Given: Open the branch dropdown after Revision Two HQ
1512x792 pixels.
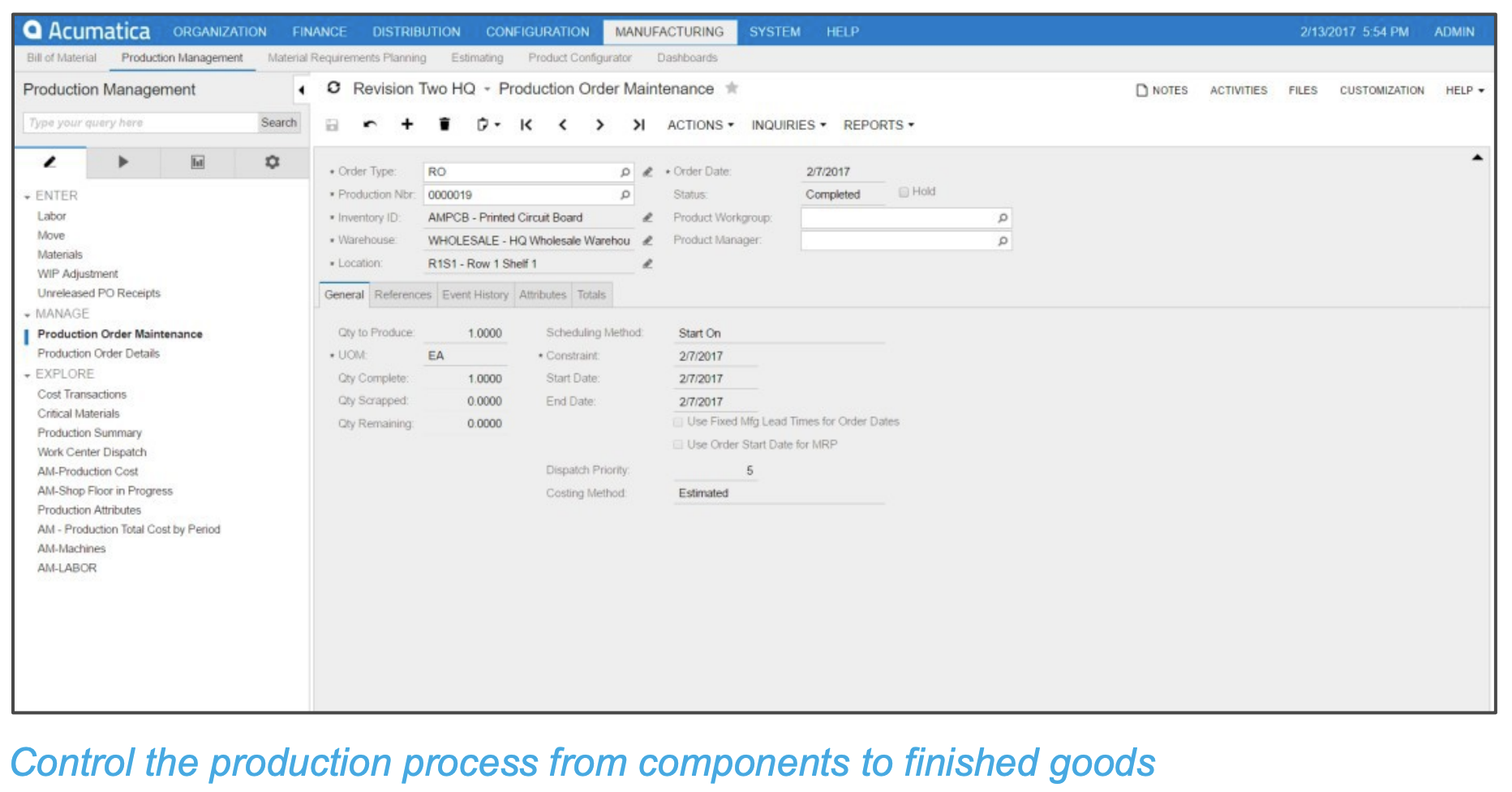Looking at the screenshot, I should click(x=488, y=89).
